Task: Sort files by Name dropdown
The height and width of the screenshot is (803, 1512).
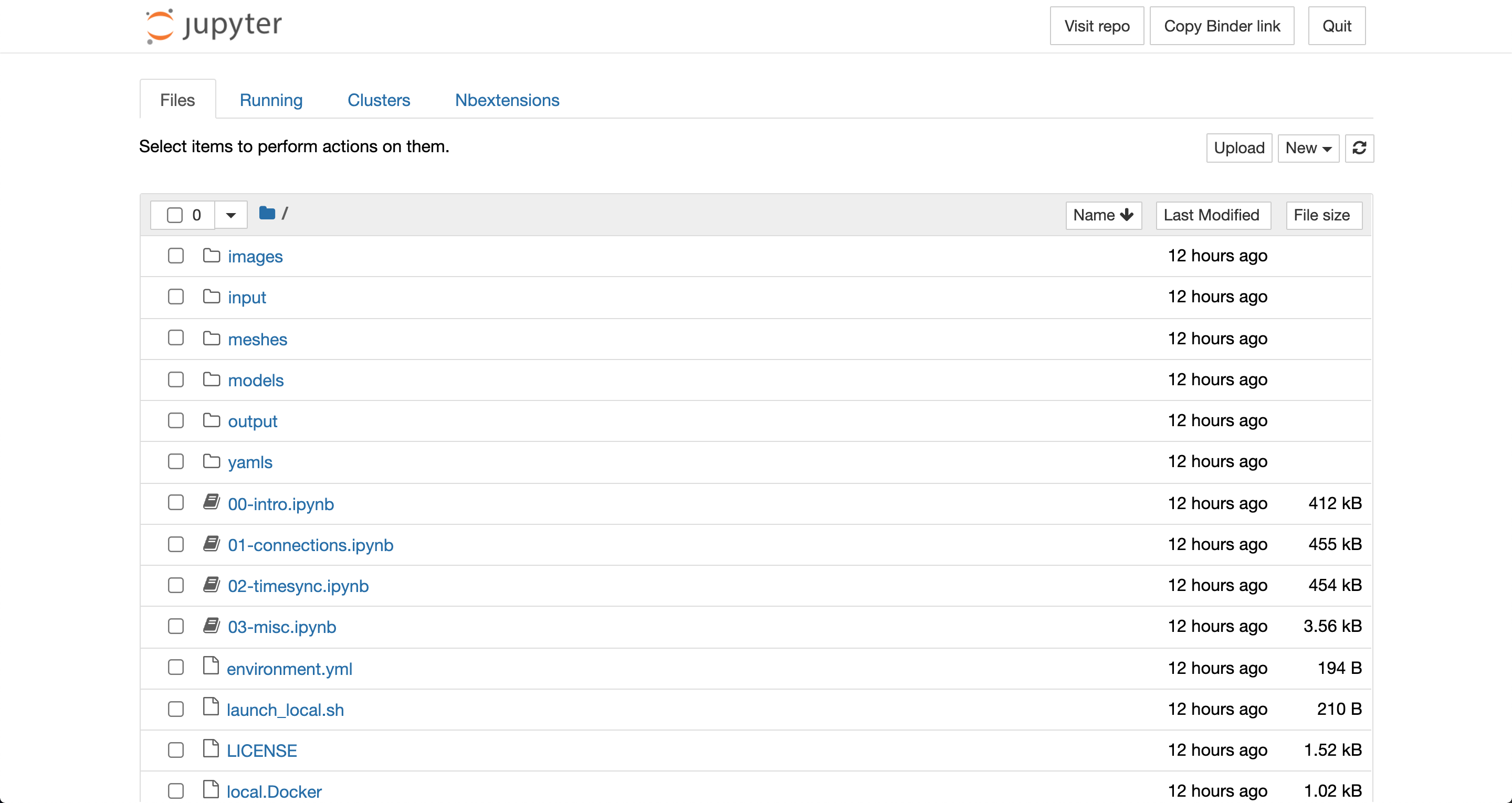Action: (1103, 215)
